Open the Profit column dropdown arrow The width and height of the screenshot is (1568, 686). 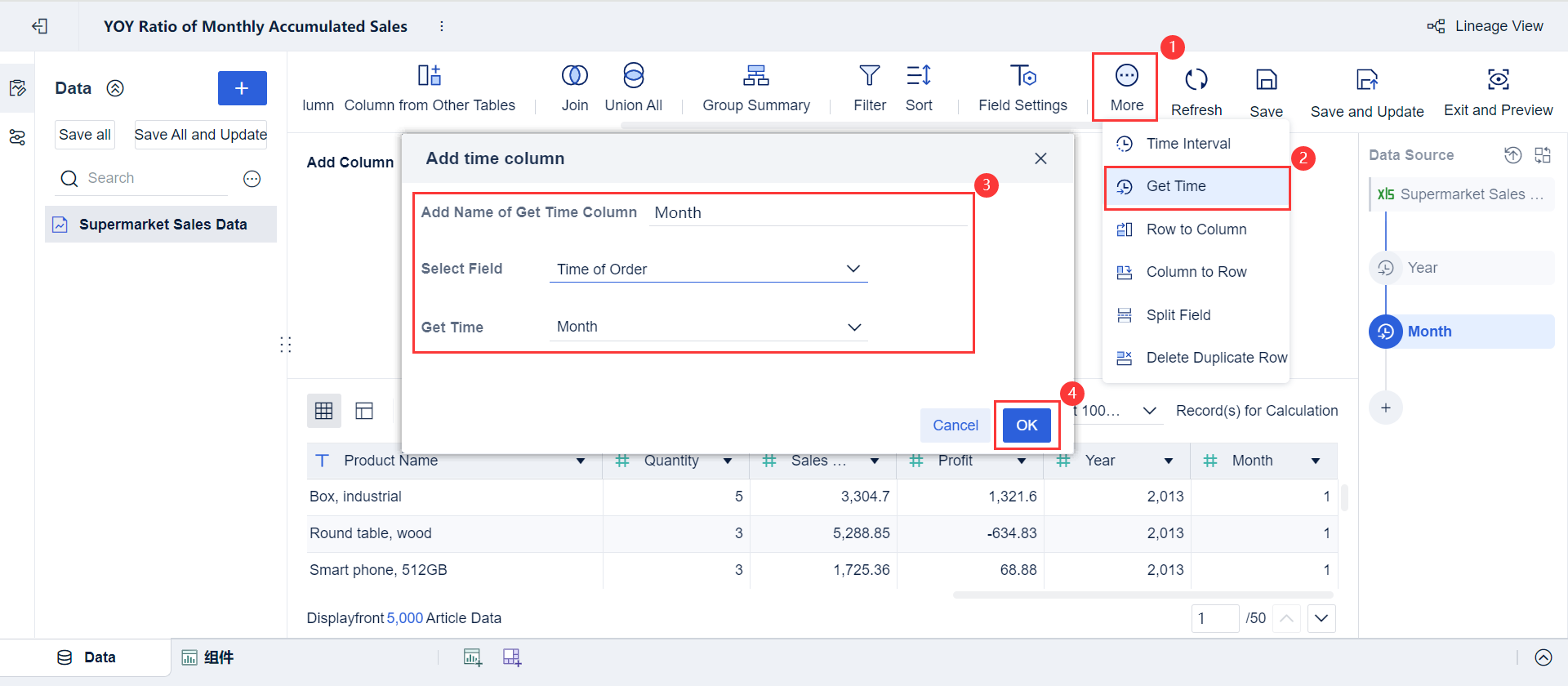point(1021,461)
